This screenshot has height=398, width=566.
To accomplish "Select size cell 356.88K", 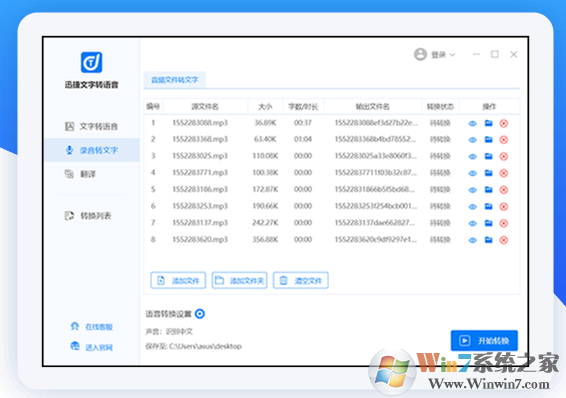I will tap(265, 240).
